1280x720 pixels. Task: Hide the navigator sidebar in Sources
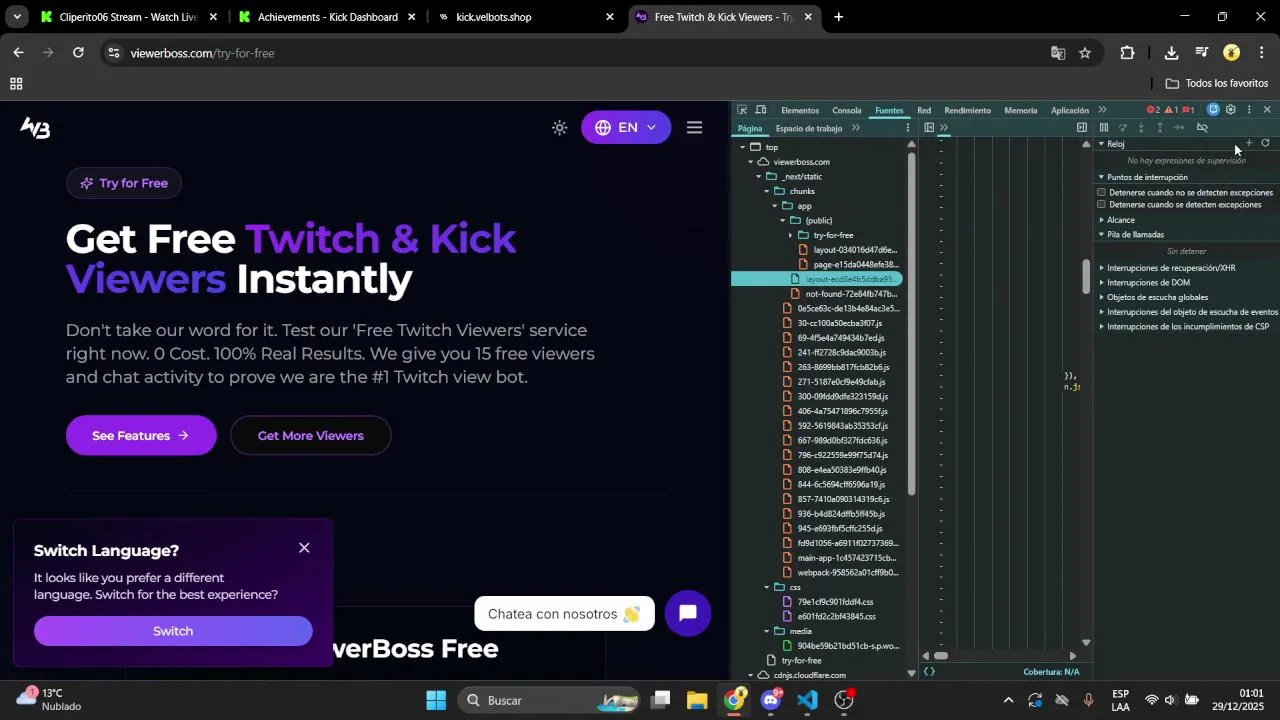pyautogui.click(x=929, y=128)
